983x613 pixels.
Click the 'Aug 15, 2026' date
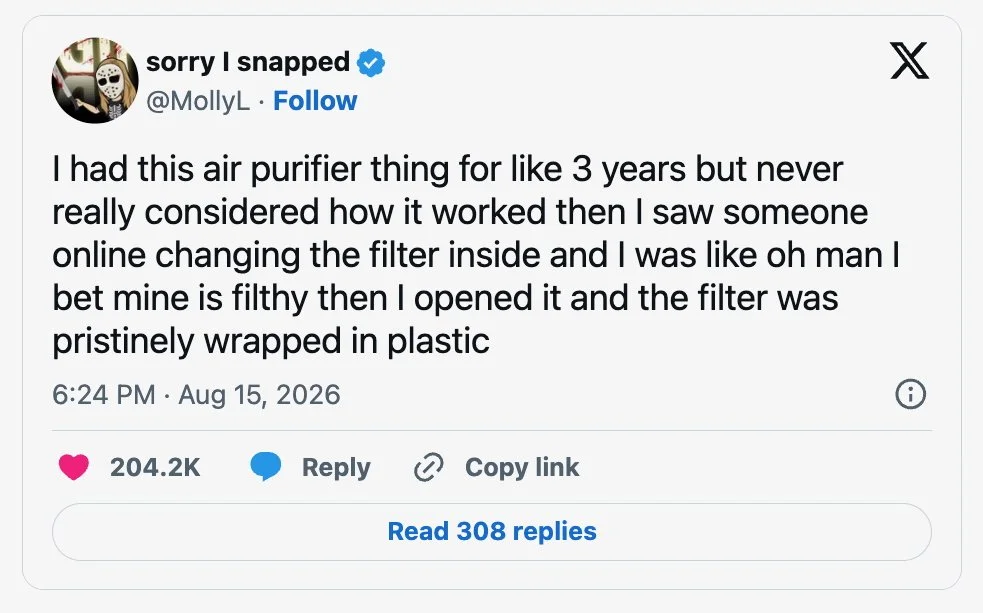pos(259,395)
